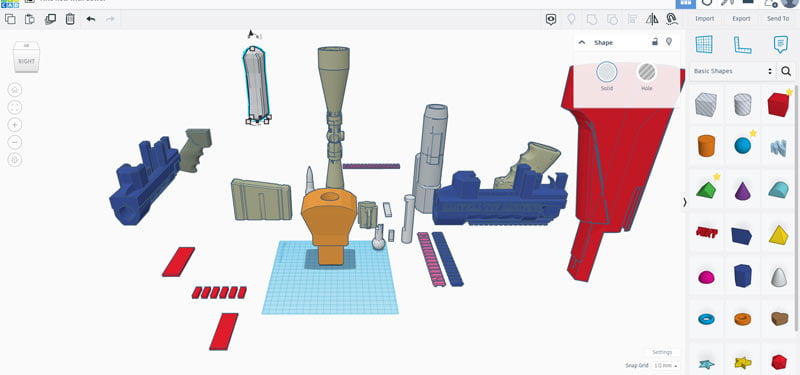
Task: Click the Group shapes icon
Action: (592, 19)
